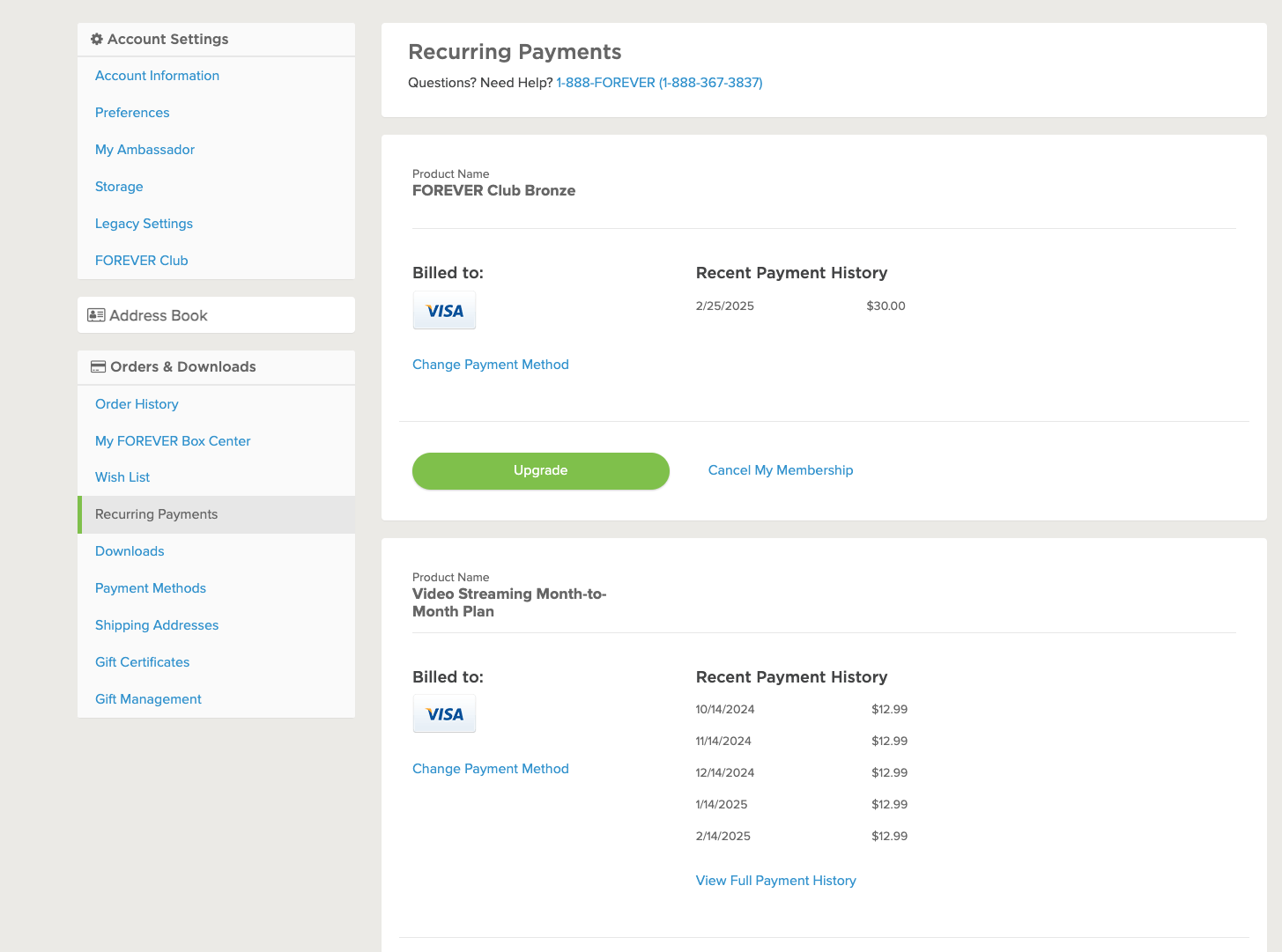1282x952 pixels.
Task: Open Preferences page
Action: (x=132, y=113)
